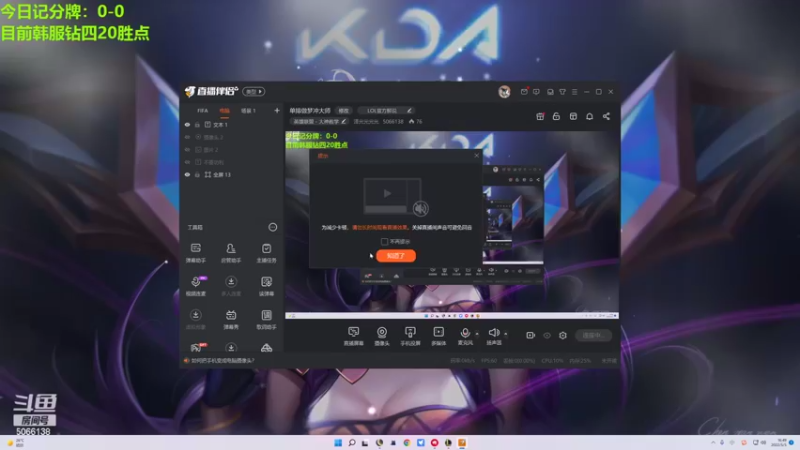Check the 不再提示 don't-remind checkbox
The height and width of the screenshot is (450, 800).
(x=384, y=241)
